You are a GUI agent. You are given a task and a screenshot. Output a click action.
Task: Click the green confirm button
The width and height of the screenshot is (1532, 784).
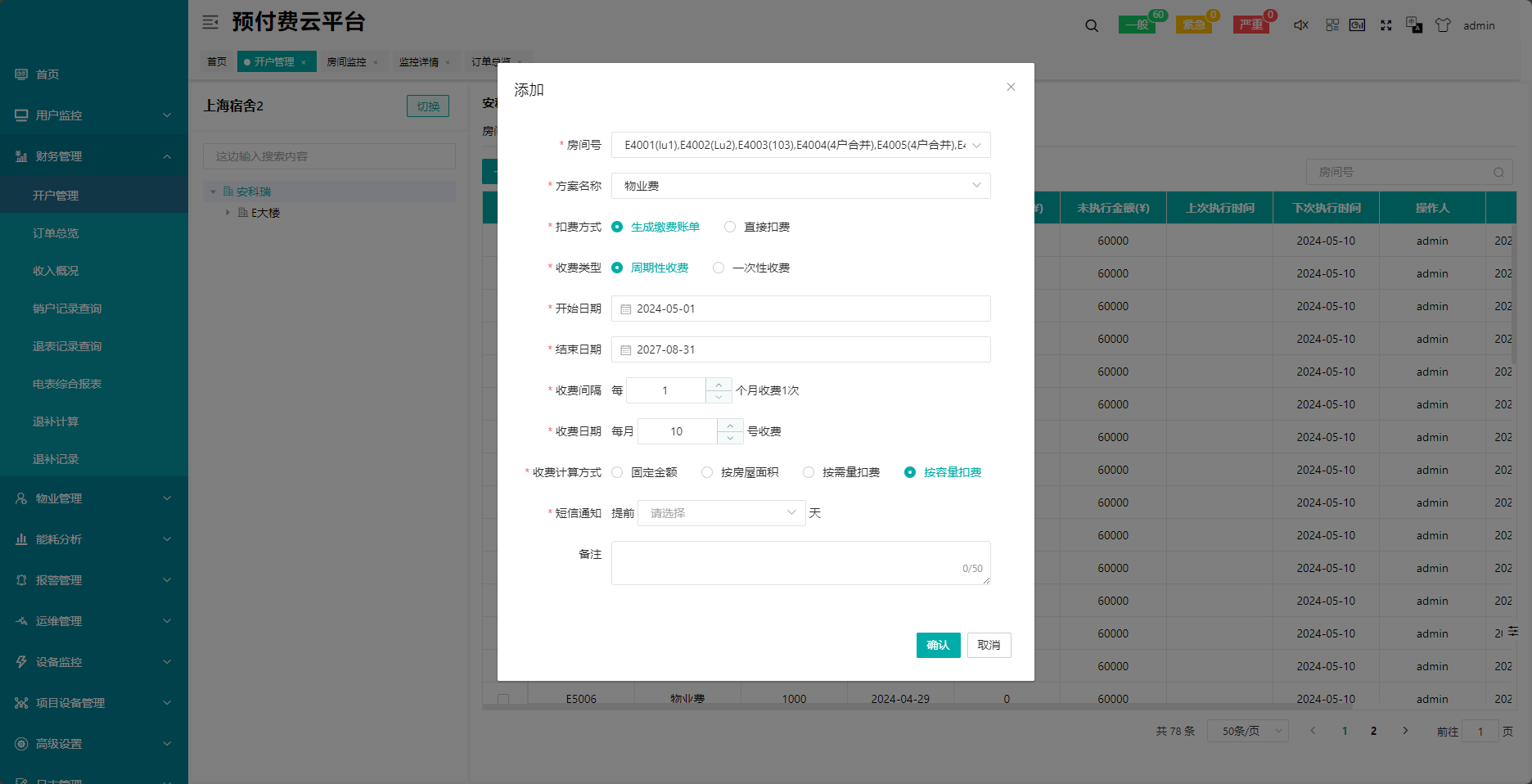click(x=938, y=645)
